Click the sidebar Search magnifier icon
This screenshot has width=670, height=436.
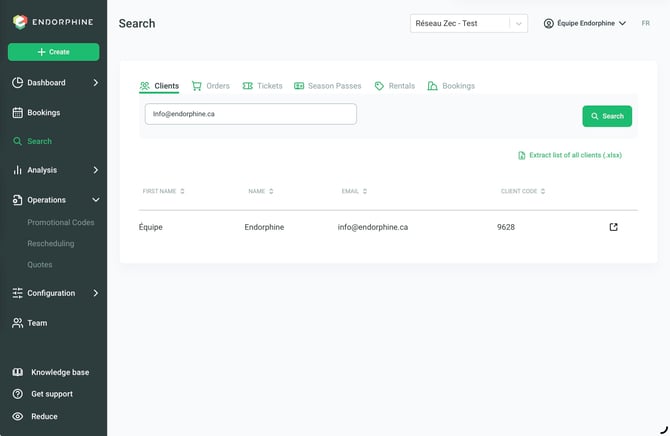point(17,141)
